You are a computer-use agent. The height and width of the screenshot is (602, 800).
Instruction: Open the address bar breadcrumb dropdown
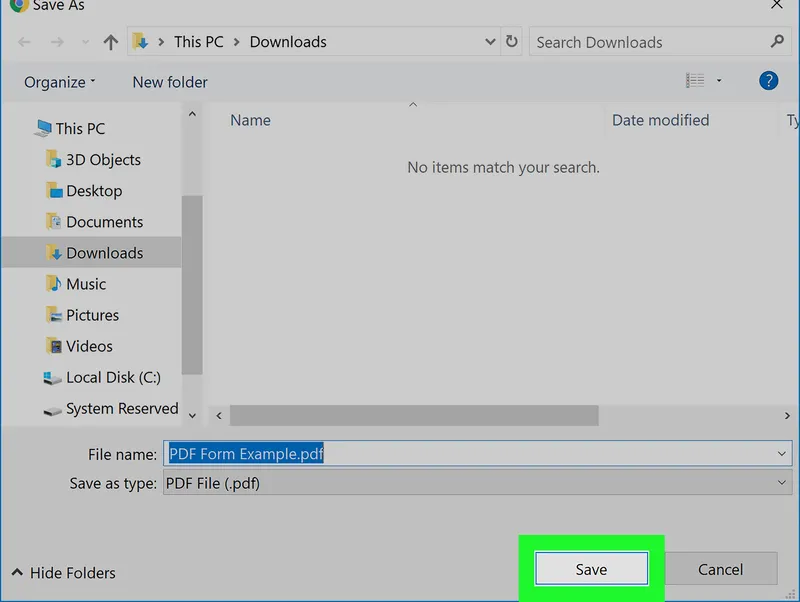490,42
